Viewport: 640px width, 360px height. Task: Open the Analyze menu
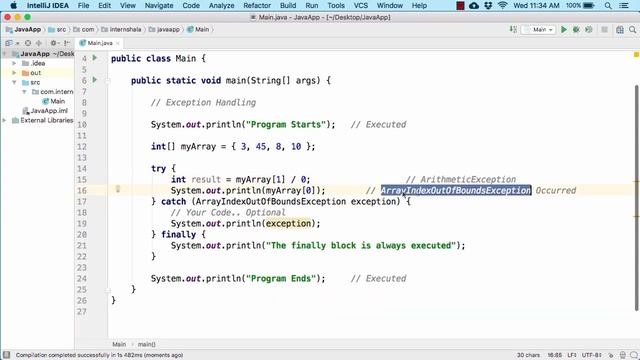click(221, 6)
